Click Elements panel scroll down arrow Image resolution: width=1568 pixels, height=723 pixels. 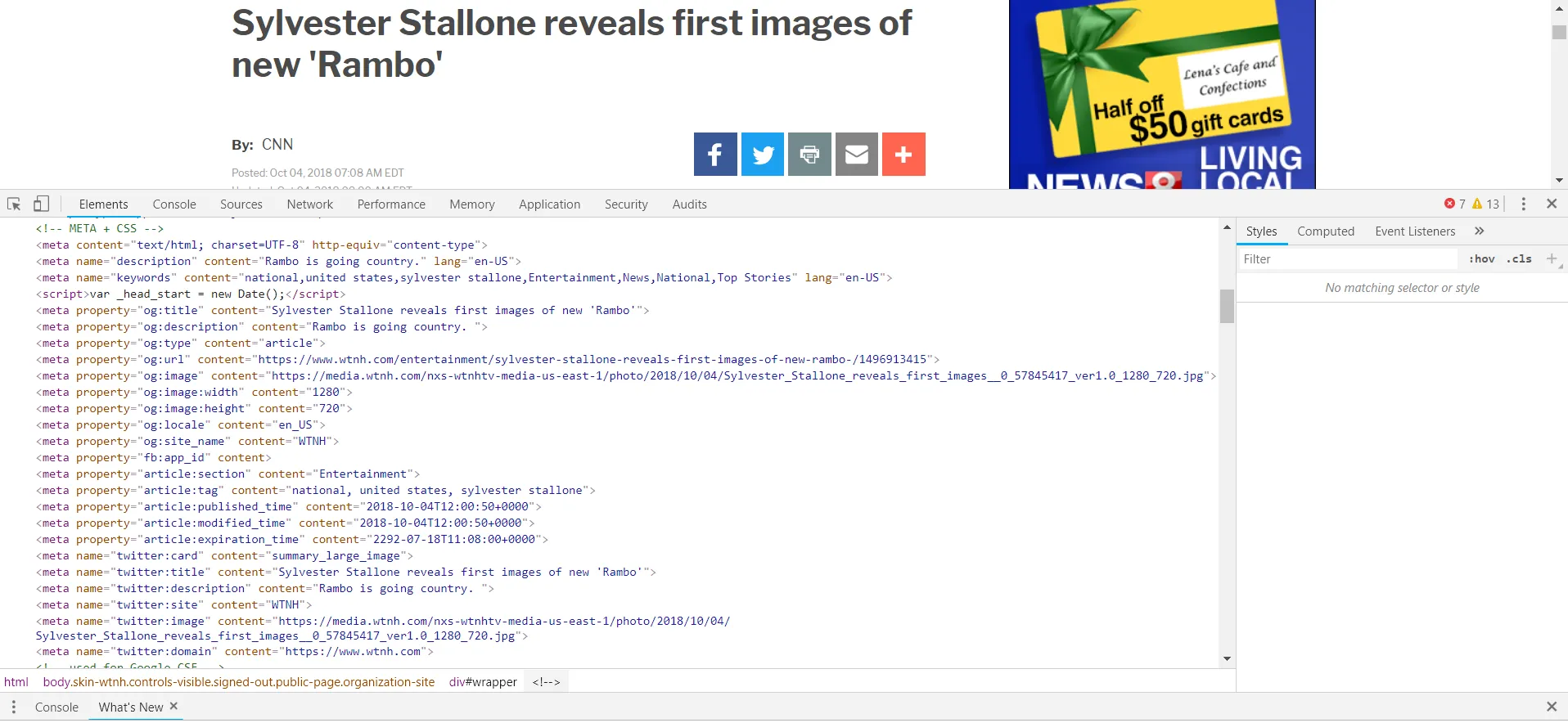click(1227, 658)
